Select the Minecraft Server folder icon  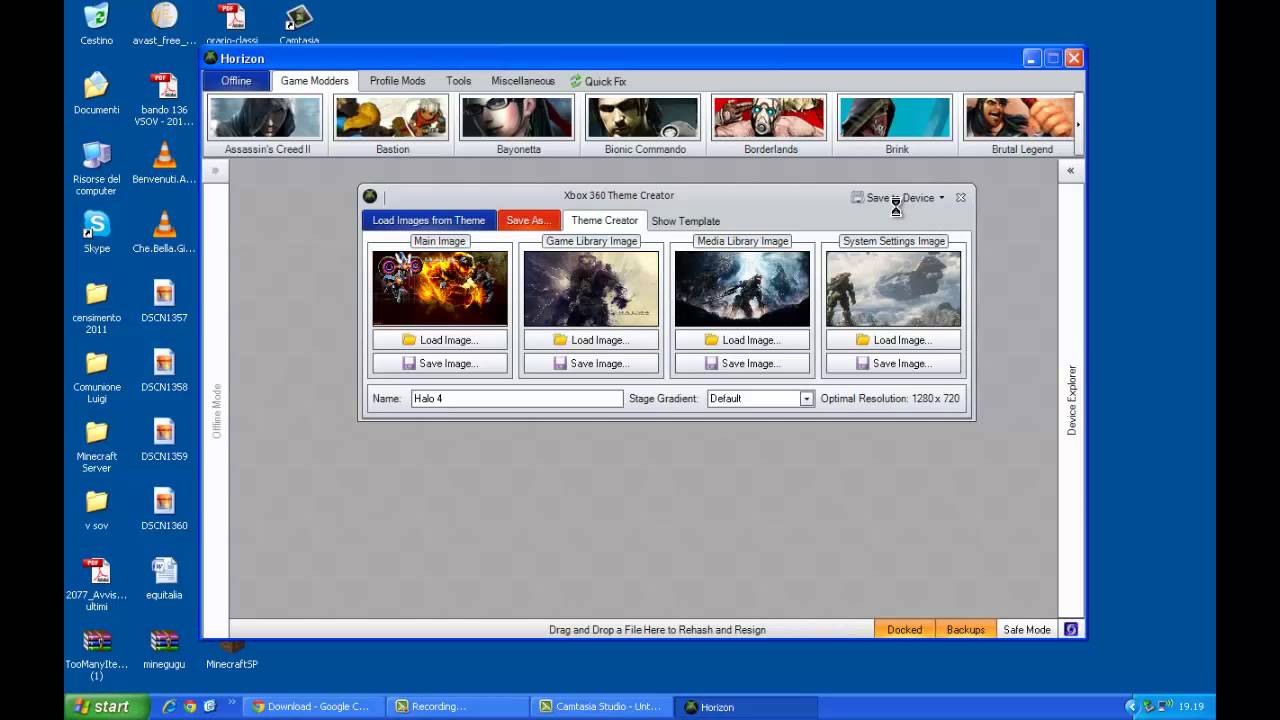point(96,445)
